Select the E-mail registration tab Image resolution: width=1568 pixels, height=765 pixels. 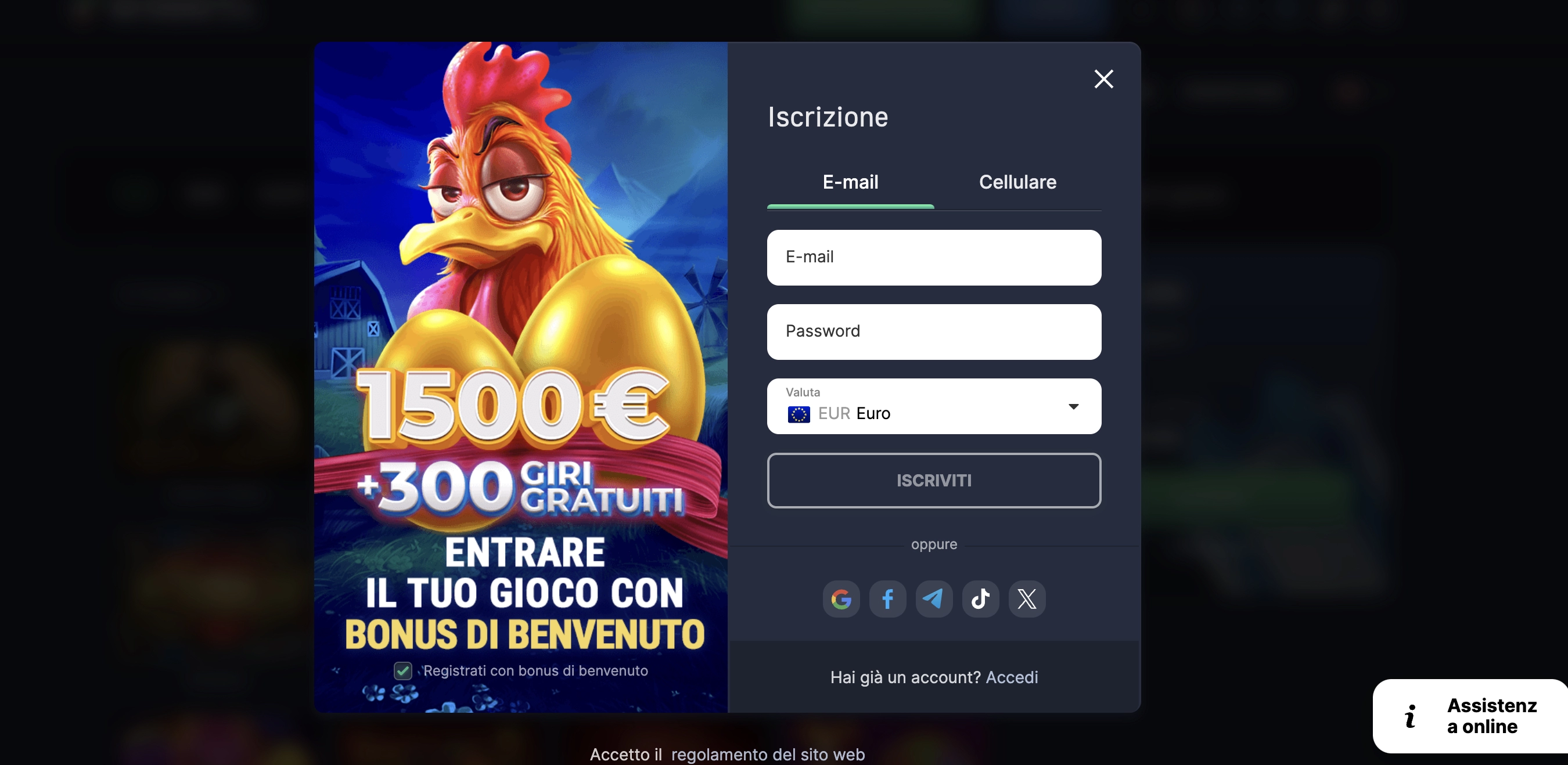[850, 182]
